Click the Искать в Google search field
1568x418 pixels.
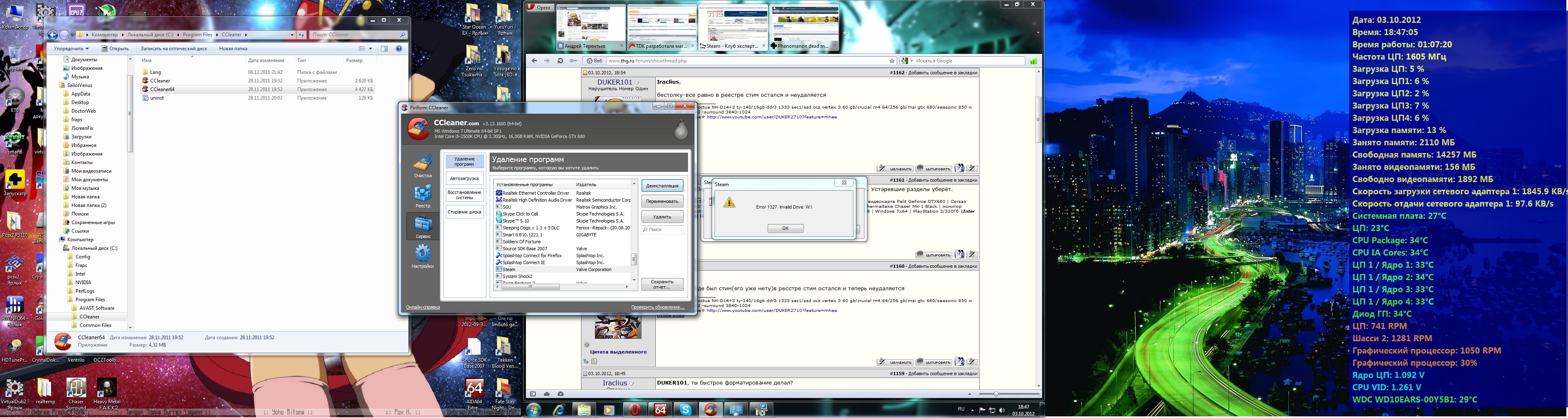click(969, 61)
